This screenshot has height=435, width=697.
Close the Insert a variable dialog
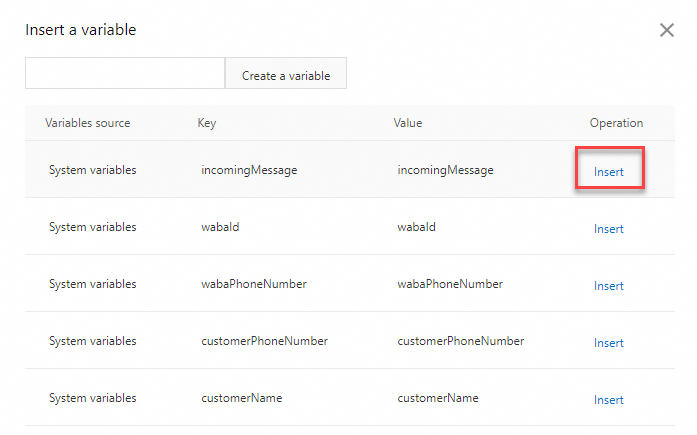coord(667,30)
